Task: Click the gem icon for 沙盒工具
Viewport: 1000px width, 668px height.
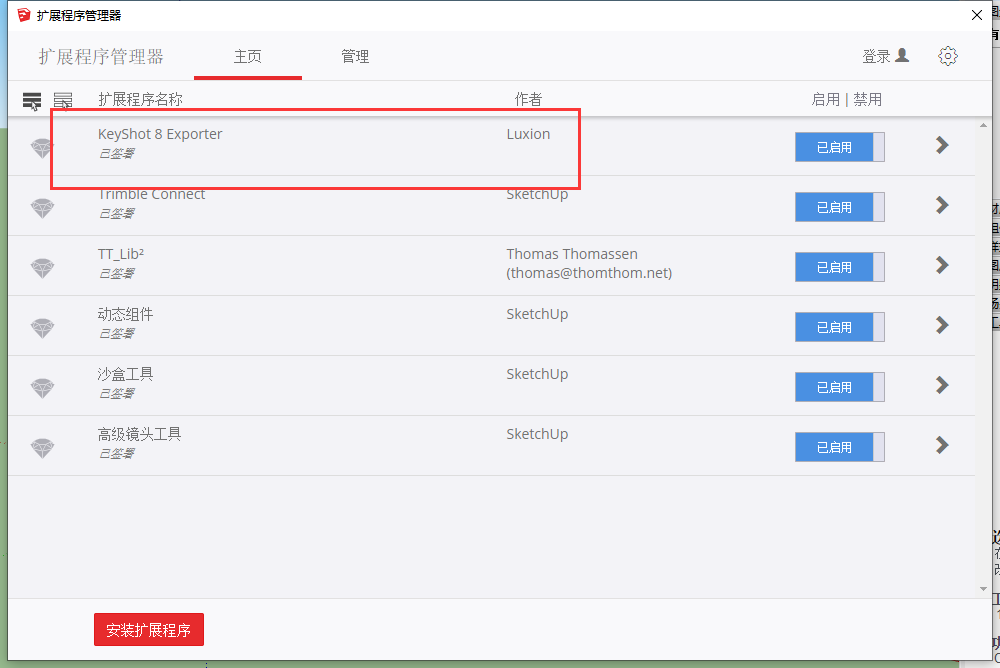Action: click(x=43, y=388)
